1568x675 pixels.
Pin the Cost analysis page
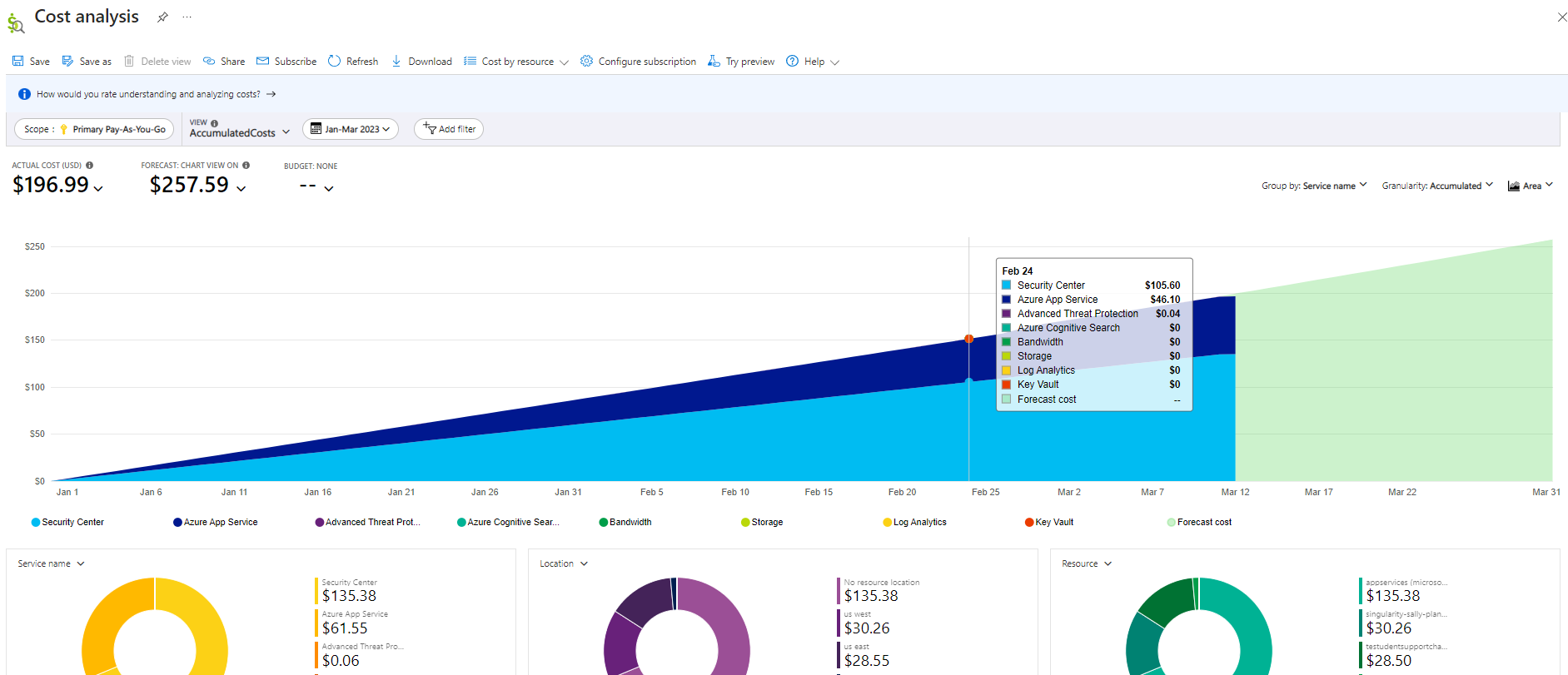point(162,17)
